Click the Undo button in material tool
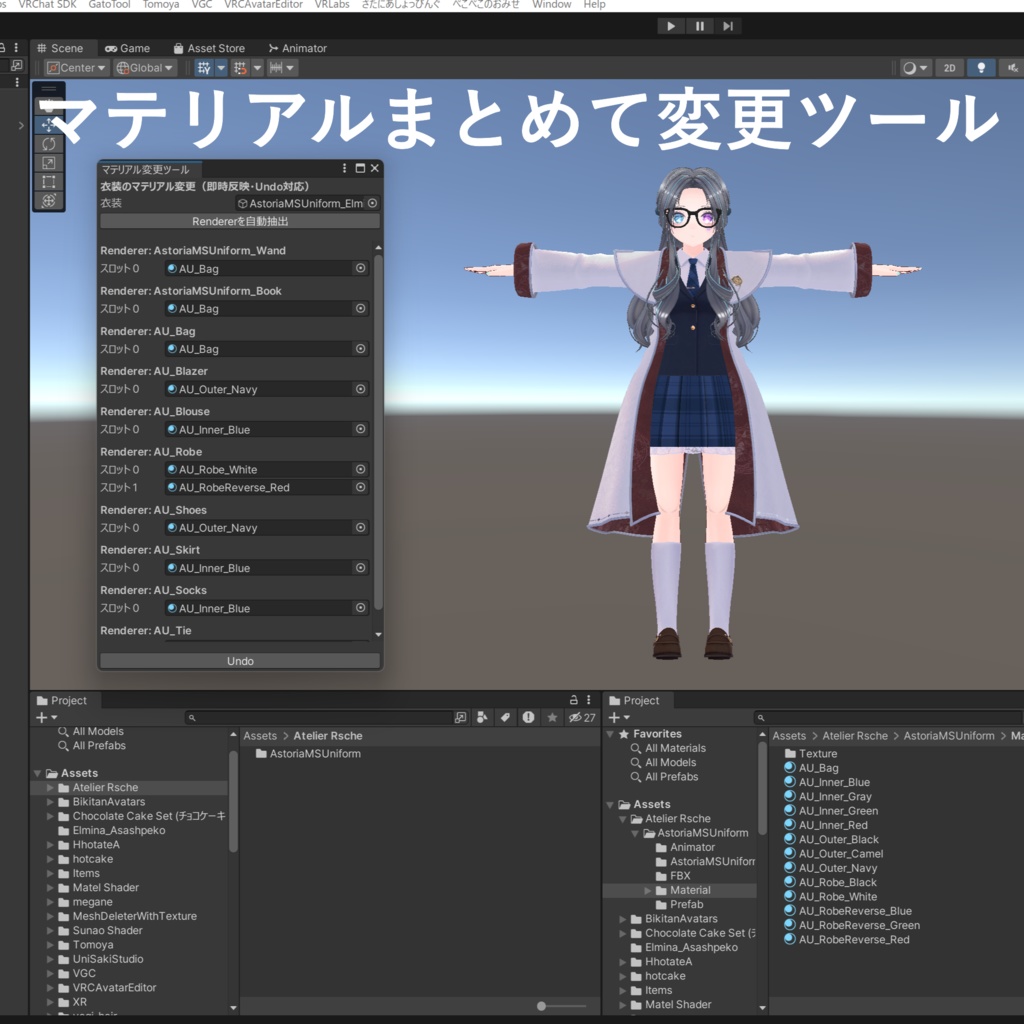Screen dimensions: 1024x1024 click(240, 661)
